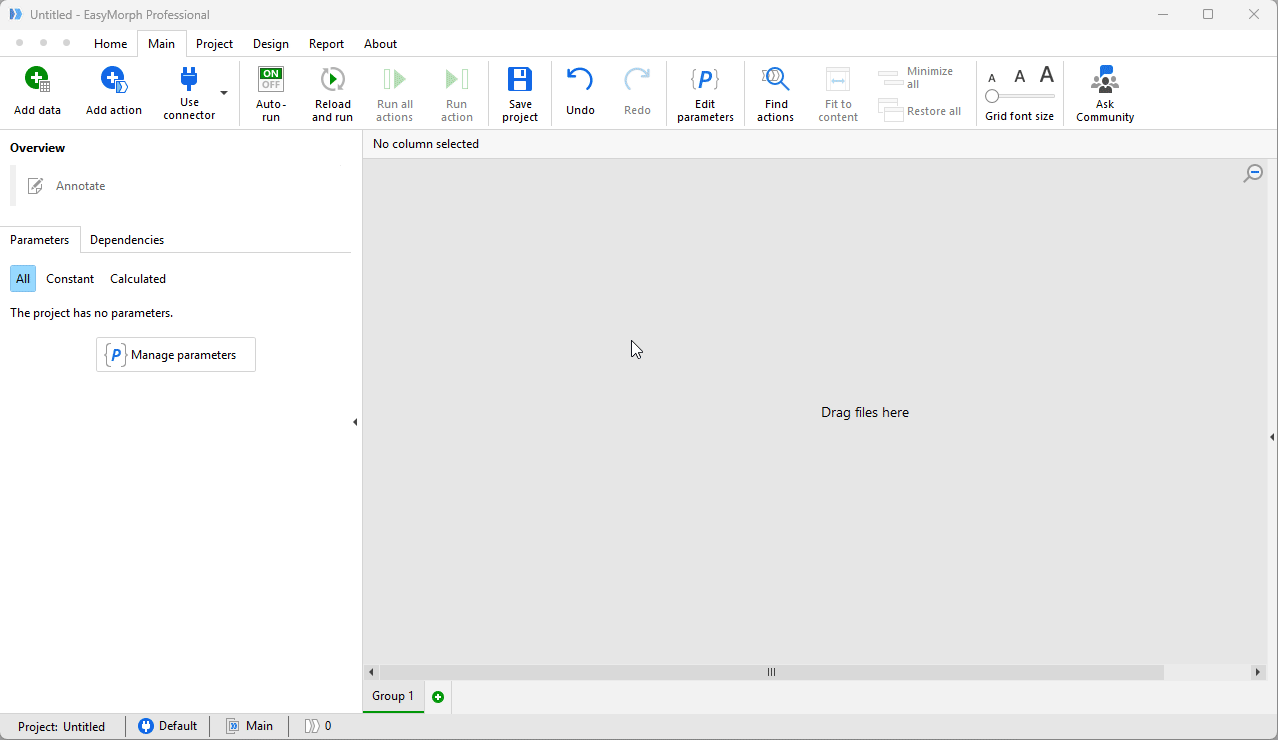Click the Annotate button
This screenshot has width=1278, height=740.
point(66,186)
